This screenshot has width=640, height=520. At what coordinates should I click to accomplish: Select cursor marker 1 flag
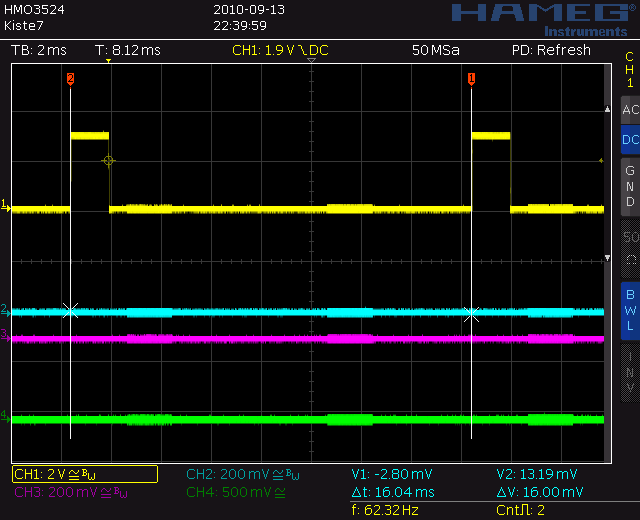click(471, 79)
